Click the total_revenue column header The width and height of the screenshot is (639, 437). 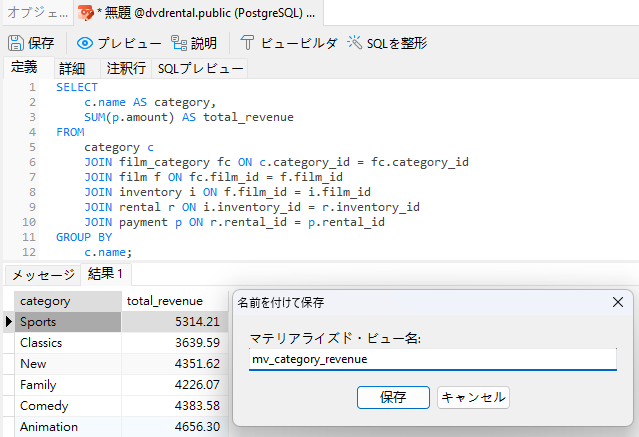tap(175, 301)
